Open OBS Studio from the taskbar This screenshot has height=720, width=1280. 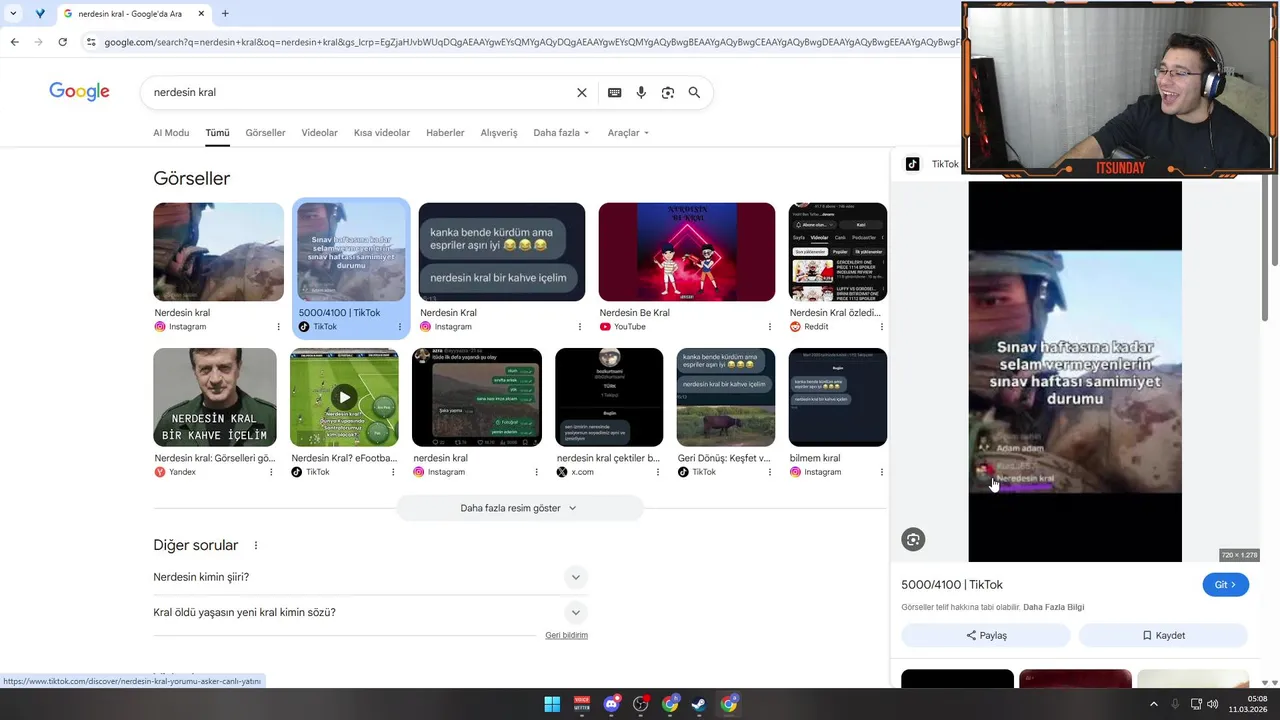click(x=641, y=704)
